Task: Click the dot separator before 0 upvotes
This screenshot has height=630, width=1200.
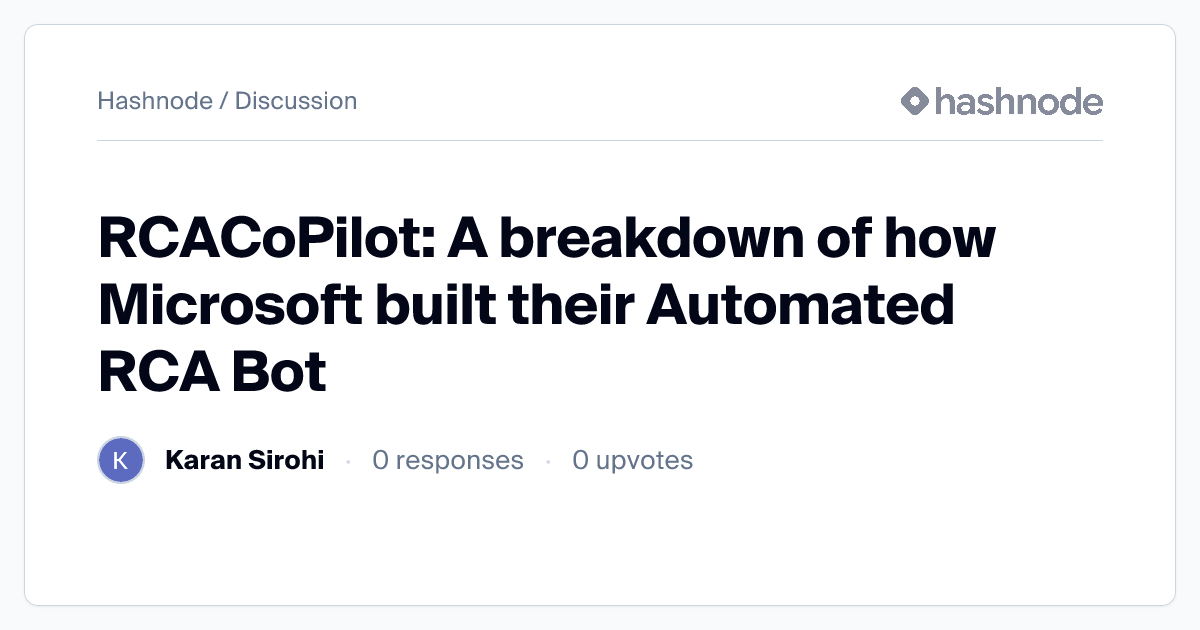Action: click(548, 461)
